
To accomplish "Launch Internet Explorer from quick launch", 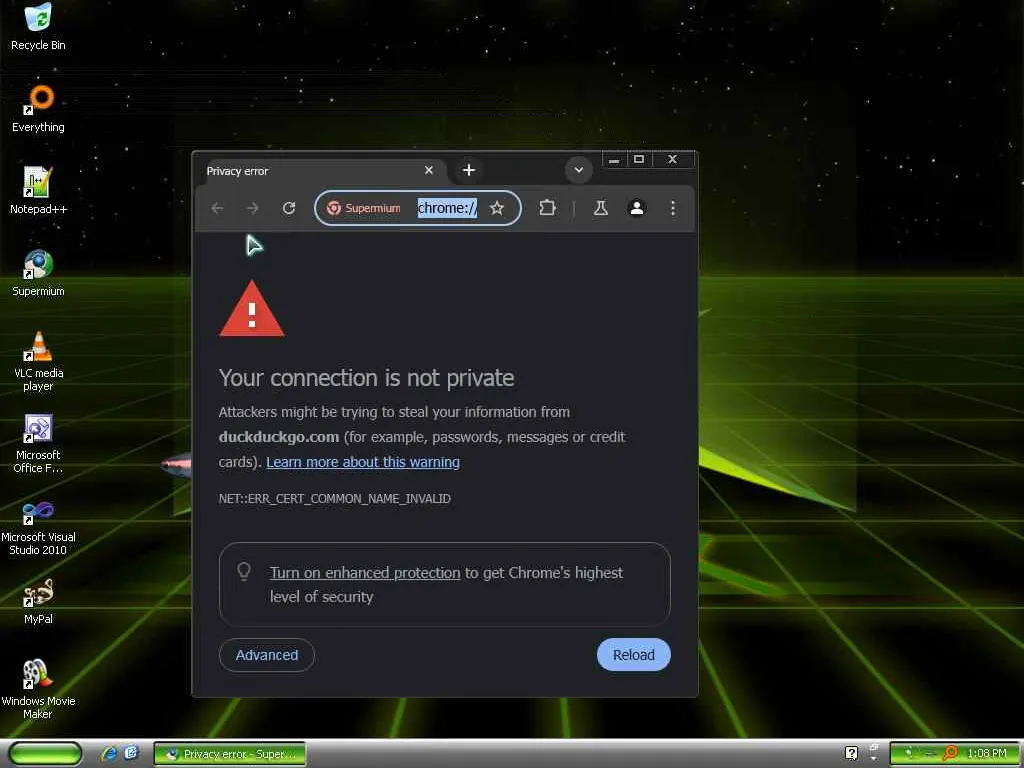I will 109,754.
